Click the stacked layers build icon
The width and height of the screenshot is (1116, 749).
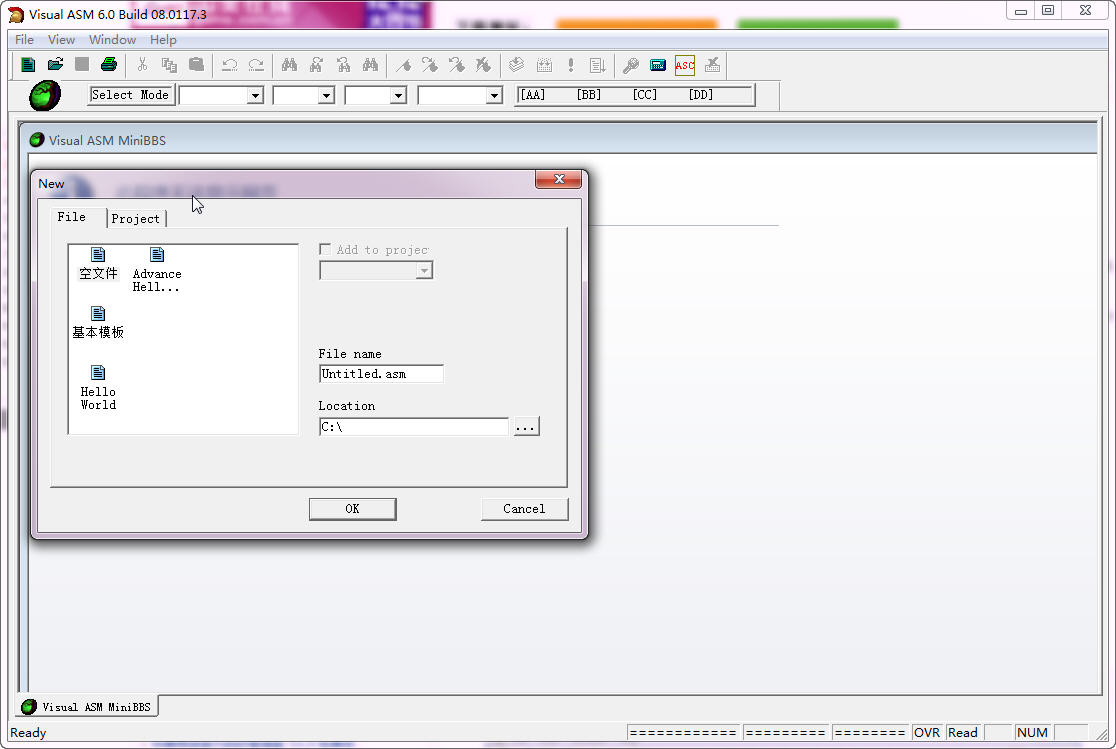(x=517, y=65)
